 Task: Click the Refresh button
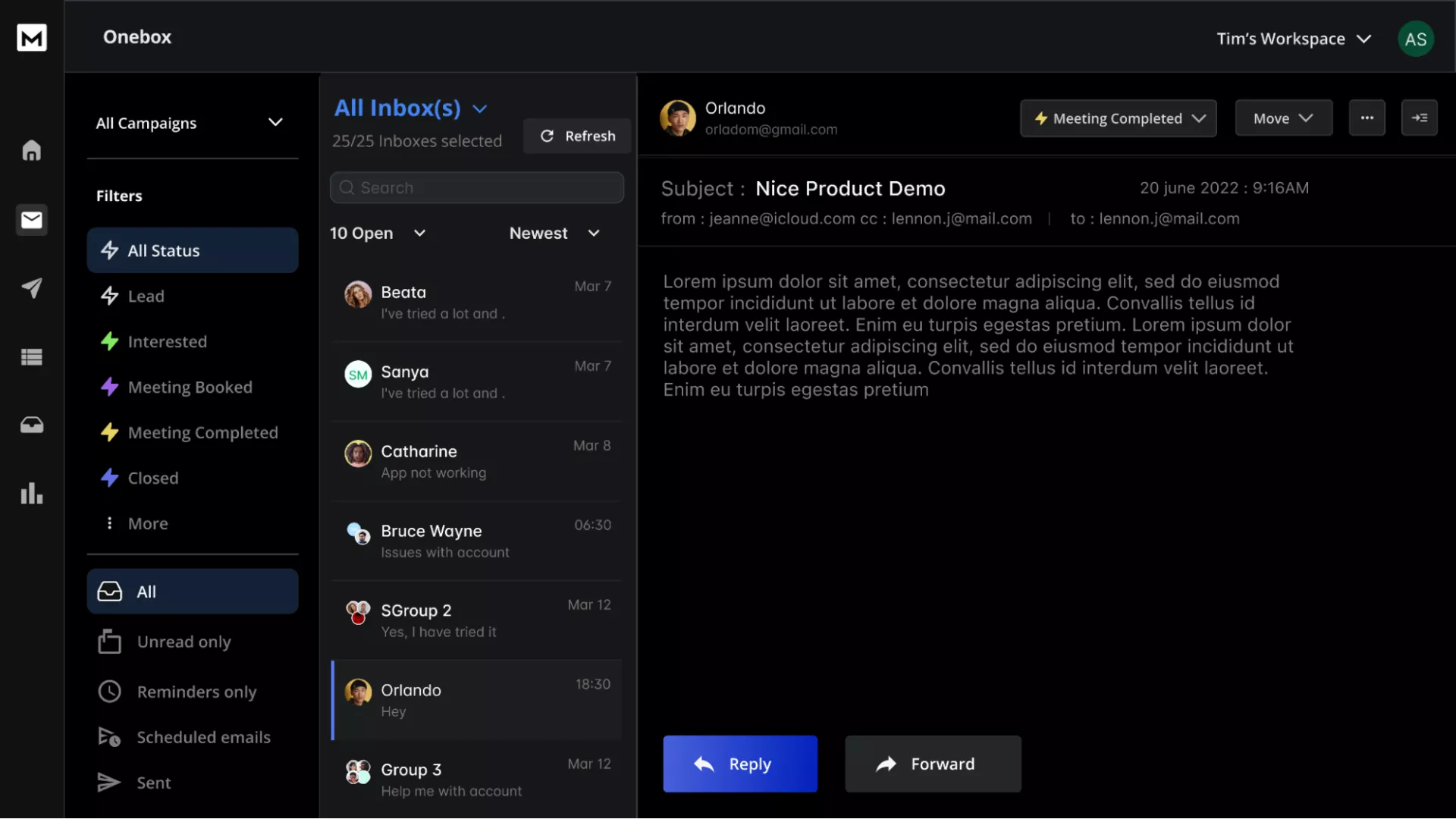coord(577,136)
